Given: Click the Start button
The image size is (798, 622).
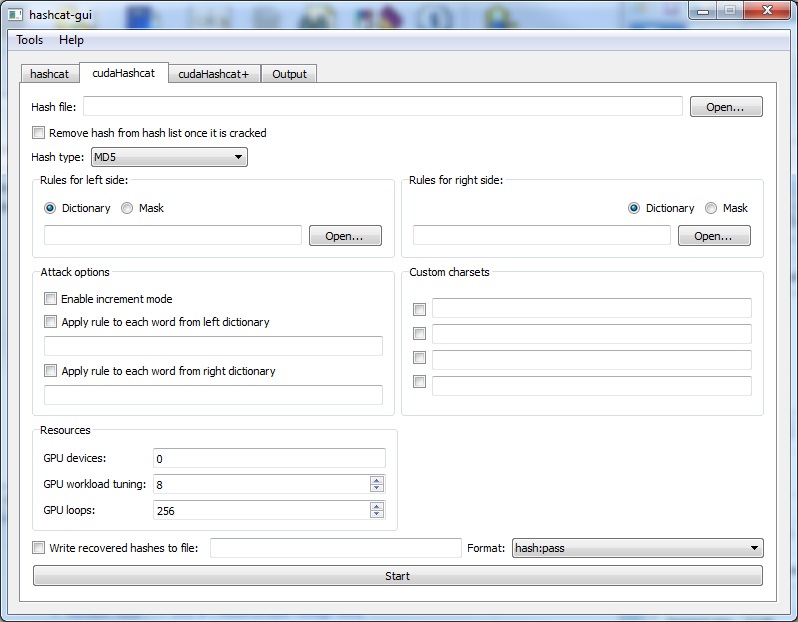Looking at the screenshot, I should (398, 576).
